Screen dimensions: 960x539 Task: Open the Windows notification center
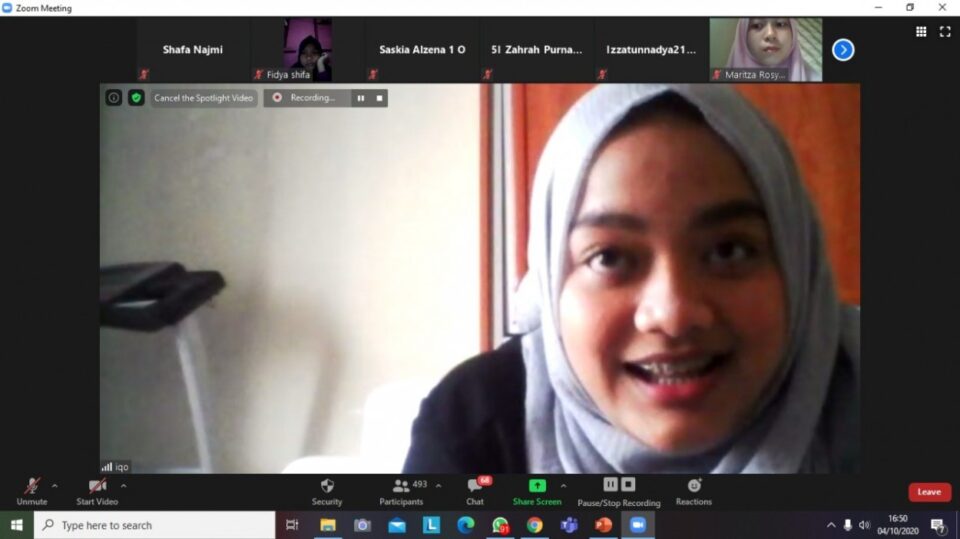click(x=938, y=526)
